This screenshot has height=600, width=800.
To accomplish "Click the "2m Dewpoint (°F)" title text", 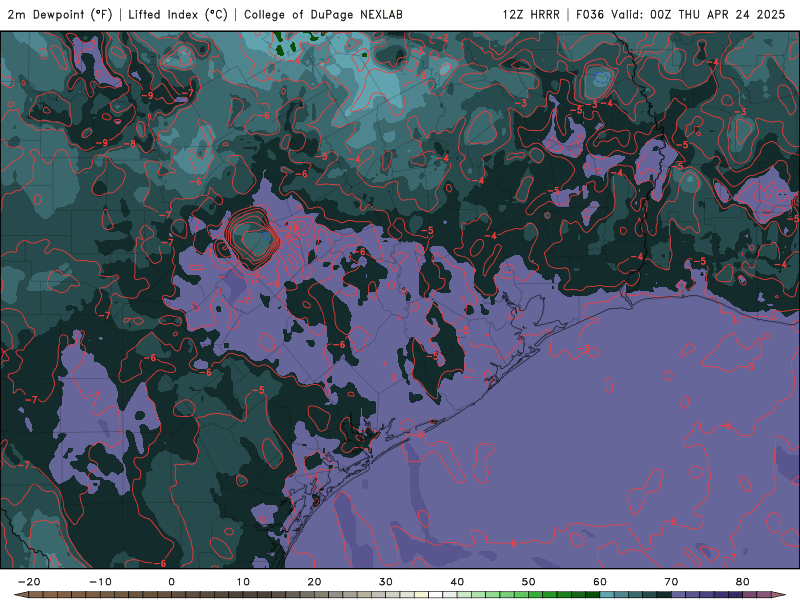I will click(x=60, y=15).
